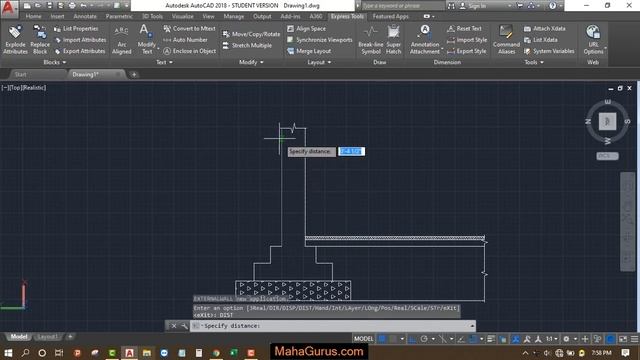The width and height of the screenshot is (640, 360).
Task: Click System Variables button
Action: (x=549, y=51)
